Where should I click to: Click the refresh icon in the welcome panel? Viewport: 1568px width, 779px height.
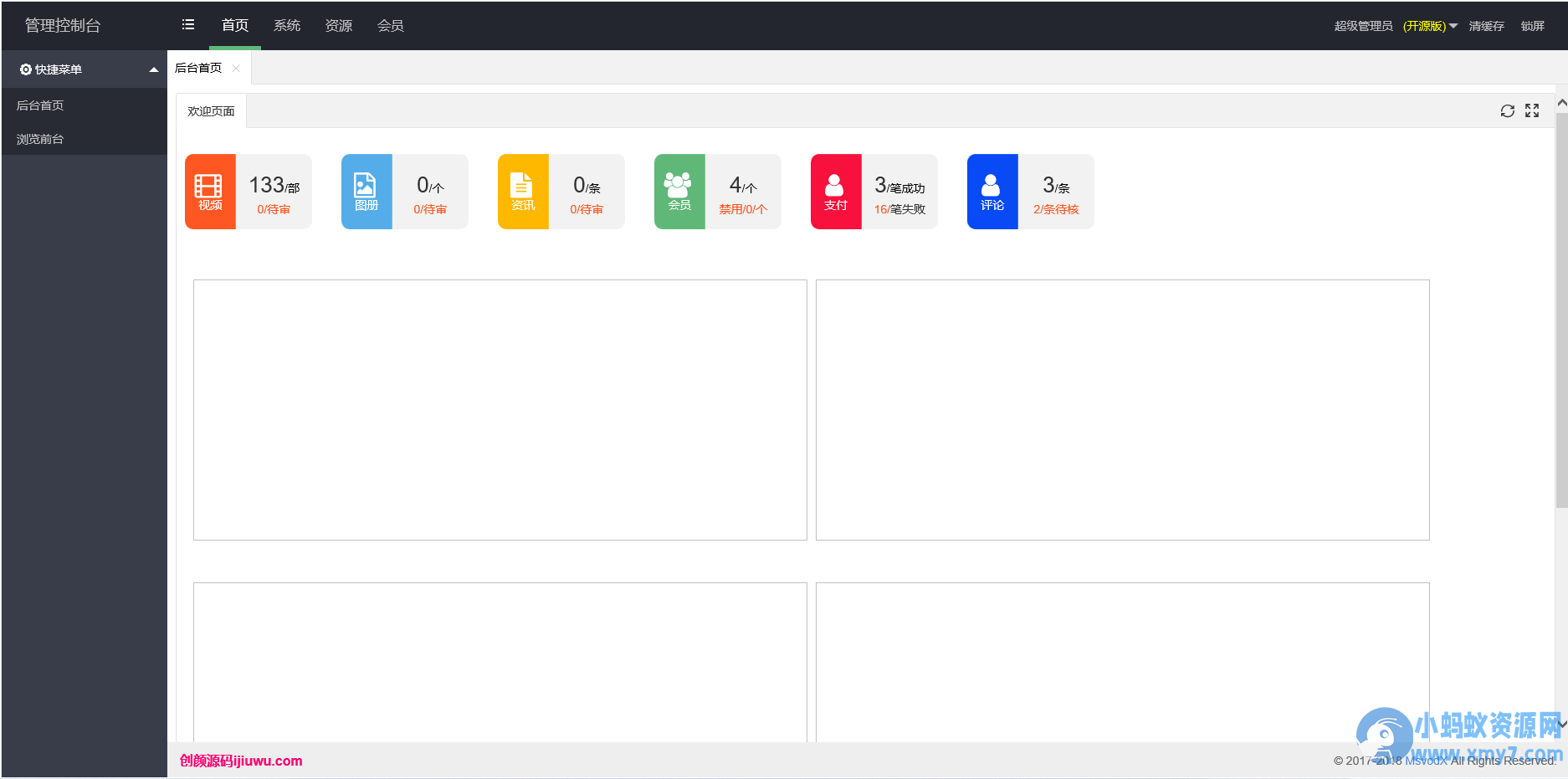point(1508,111)
